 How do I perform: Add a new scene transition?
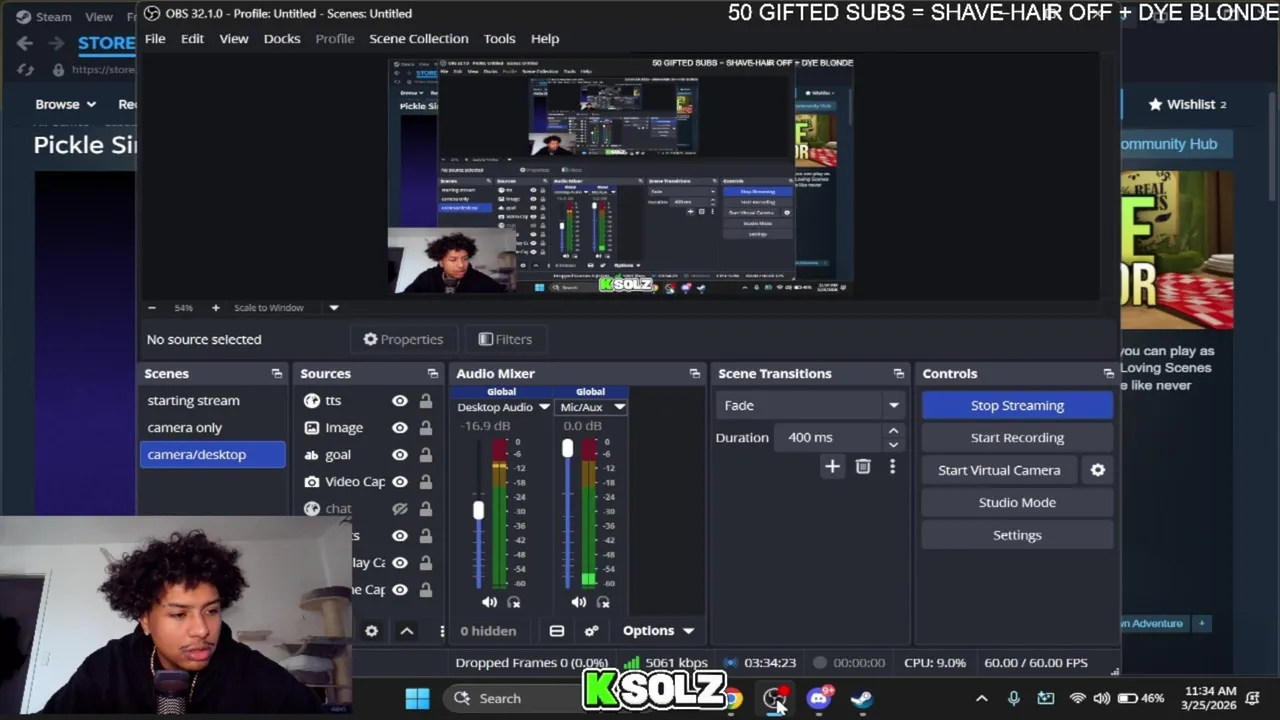click(x=832, y=466)
